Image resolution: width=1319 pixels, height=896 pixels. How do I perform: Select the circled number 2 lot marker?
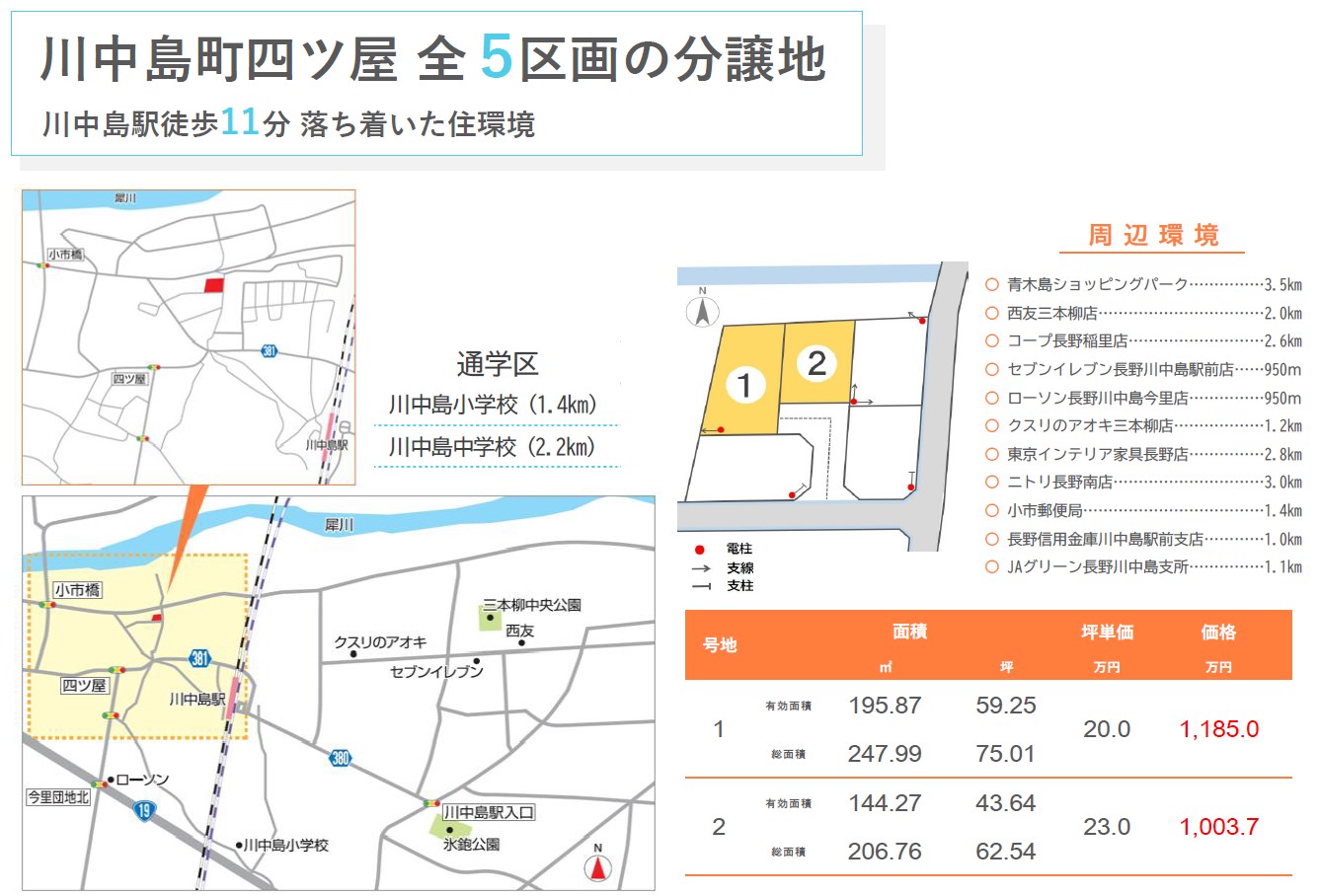click(x=816, y=363)
